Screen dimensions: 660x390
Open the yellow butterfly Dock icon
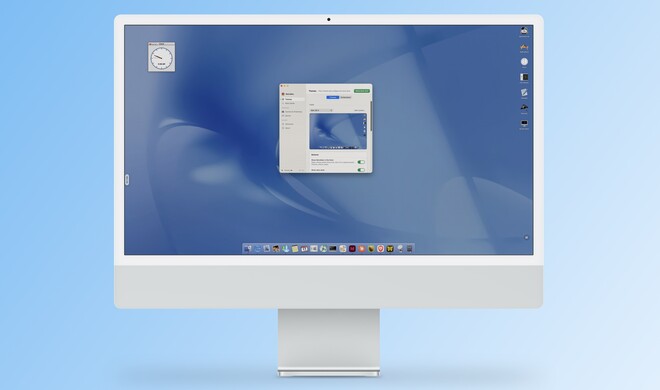pyautogui.click(x=390, y=249)
